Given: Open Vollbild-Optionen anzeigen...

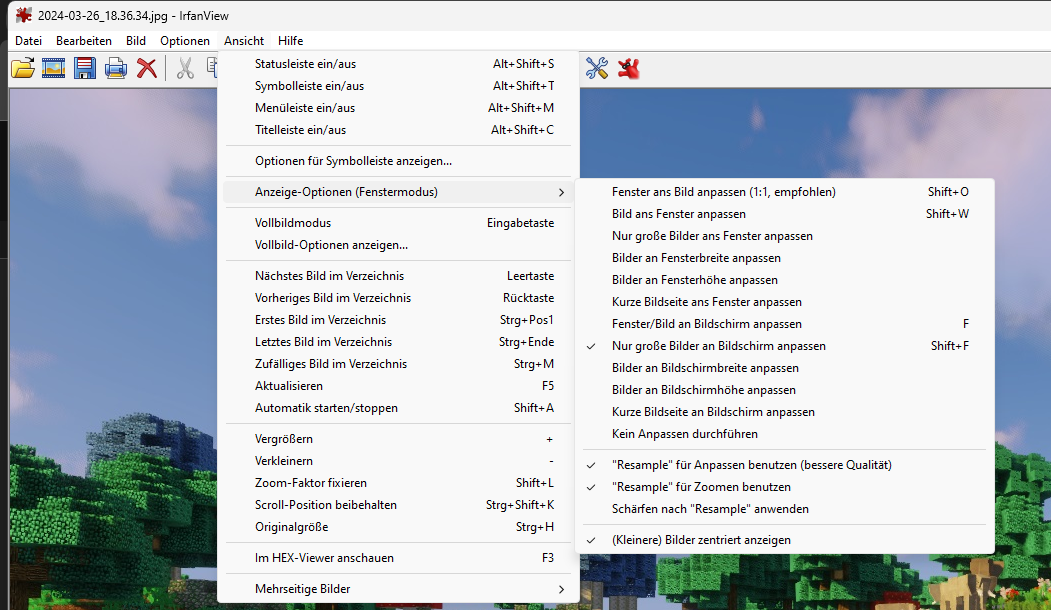Looking at the screenshot, I should (x=398, y=245).
